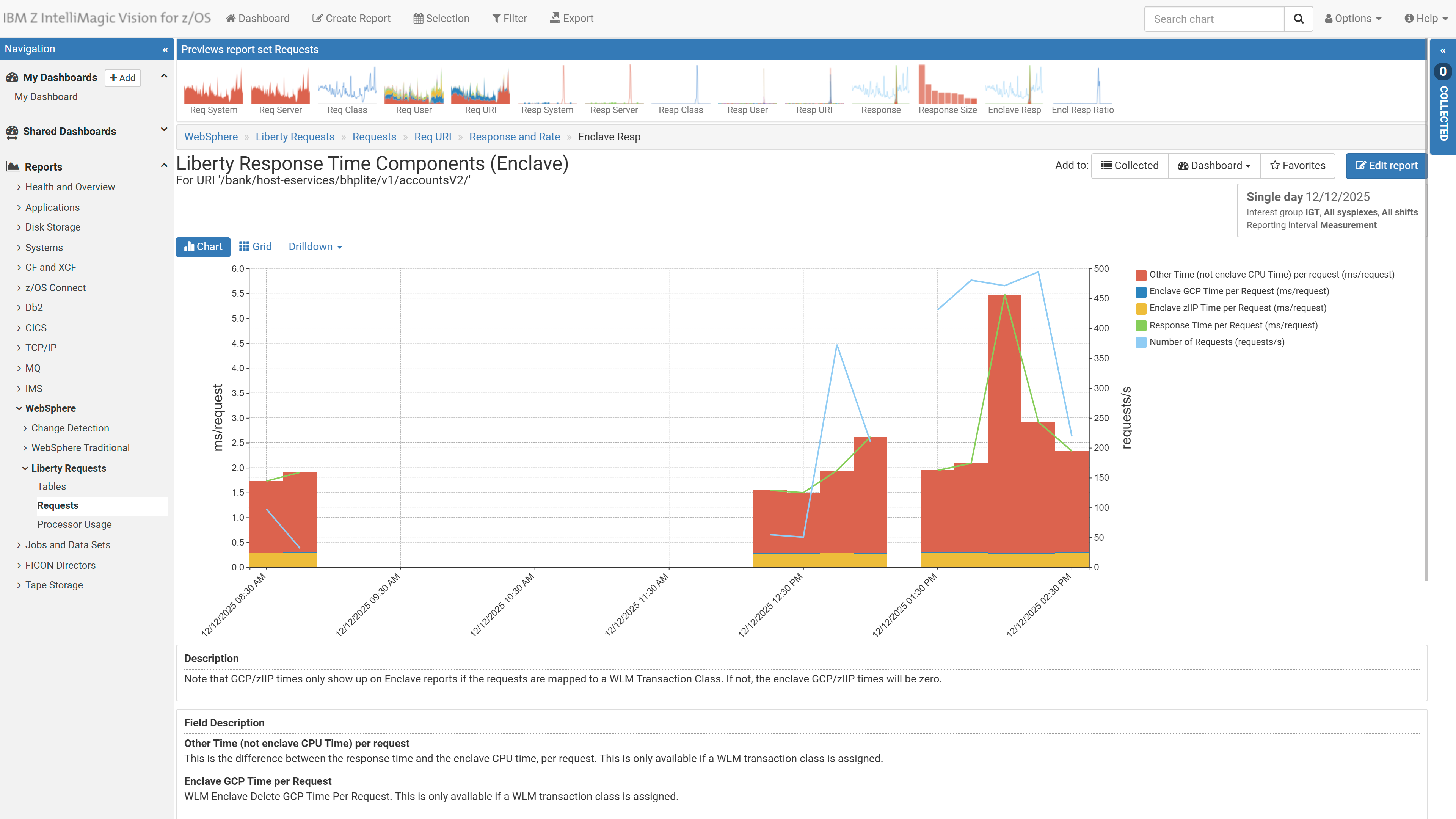Open the Help dropdown

[1426, 18]
